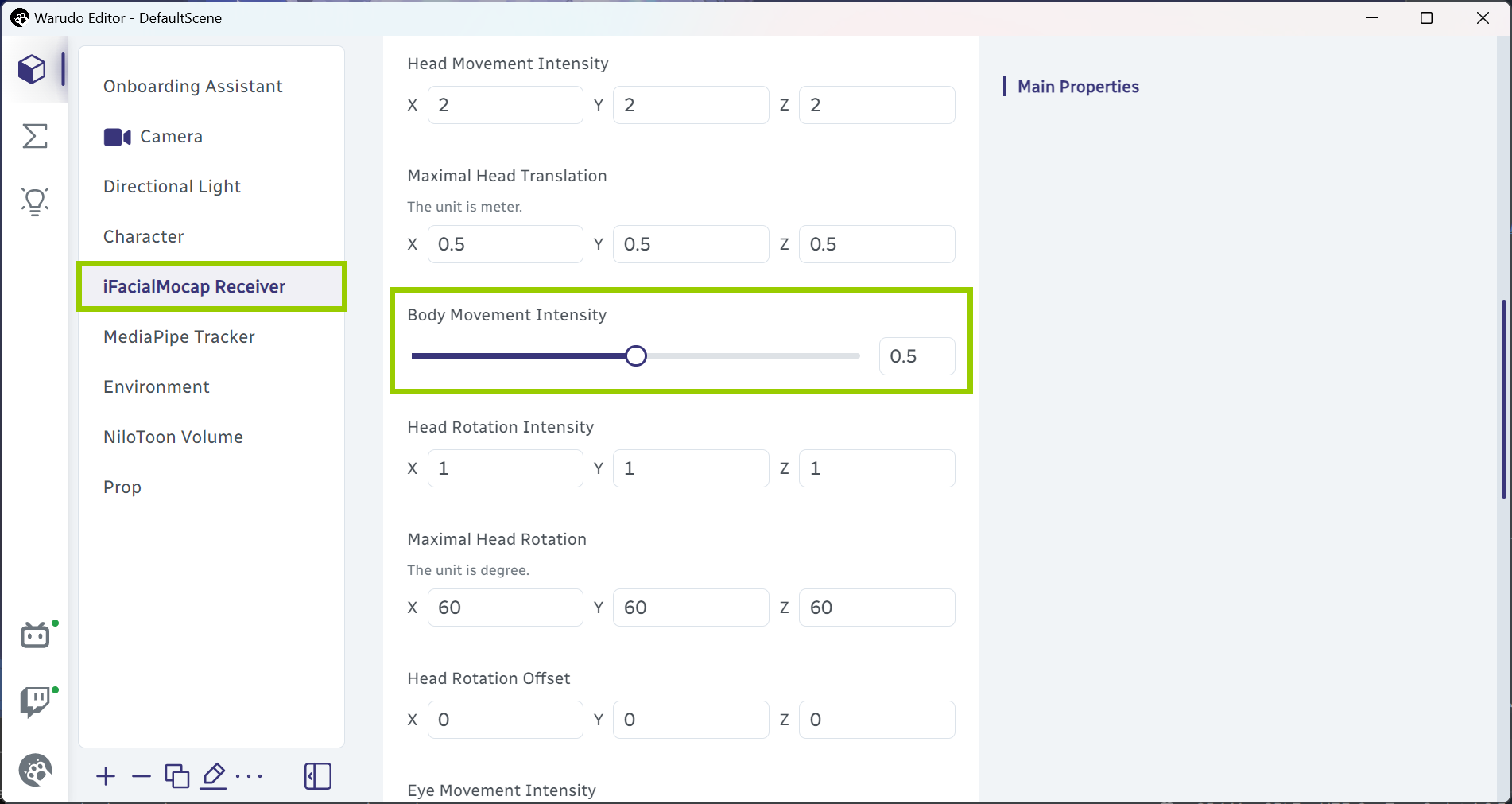Duplicate the selected asset

(177, 776)
